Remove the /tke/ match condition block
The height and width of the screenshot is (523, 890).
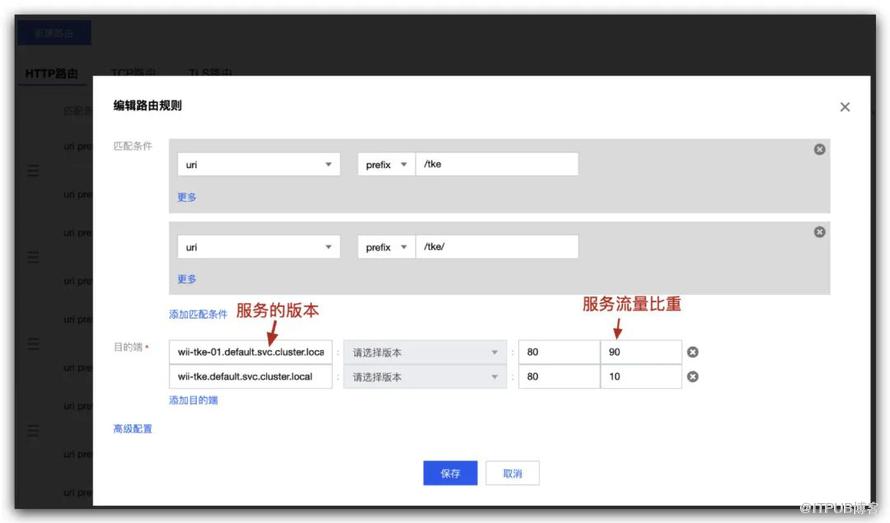820,232
